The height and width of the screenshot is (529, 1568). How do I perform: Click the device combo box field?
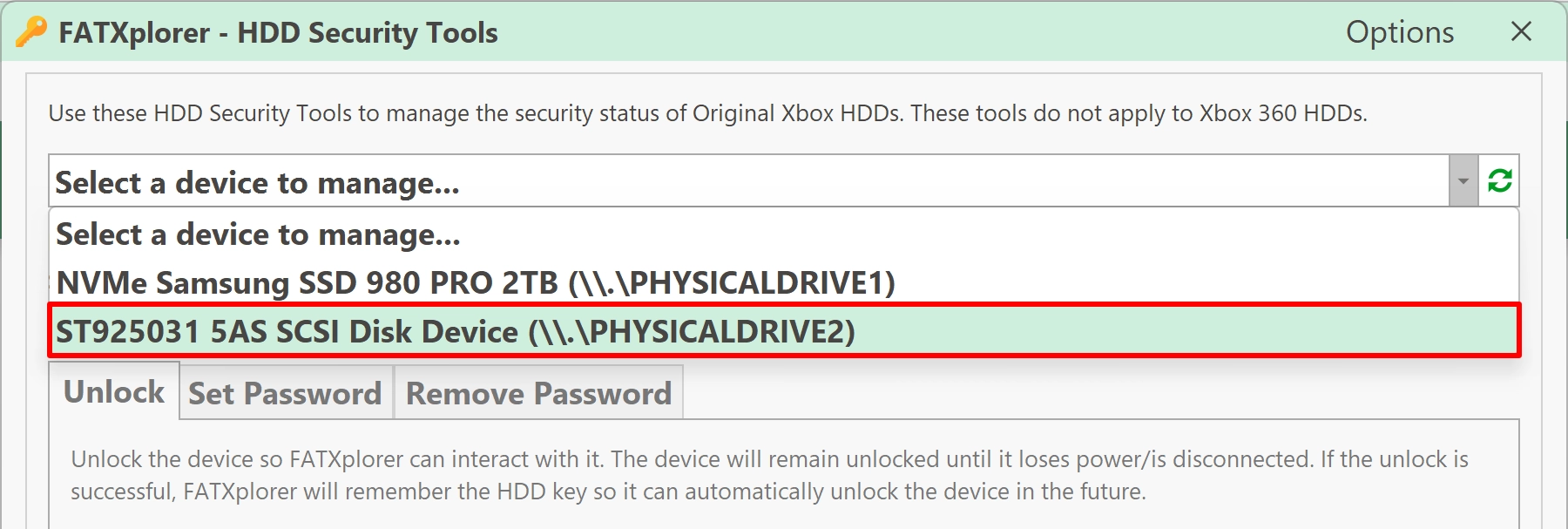point(749,181)
